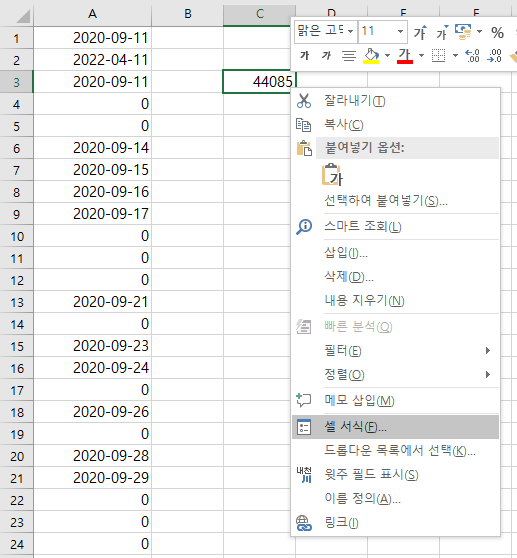Viewport: 517px width, 558px height.
Task: Click the comment icon beside 메모 삽입
Action: click(x=304, y=400)
